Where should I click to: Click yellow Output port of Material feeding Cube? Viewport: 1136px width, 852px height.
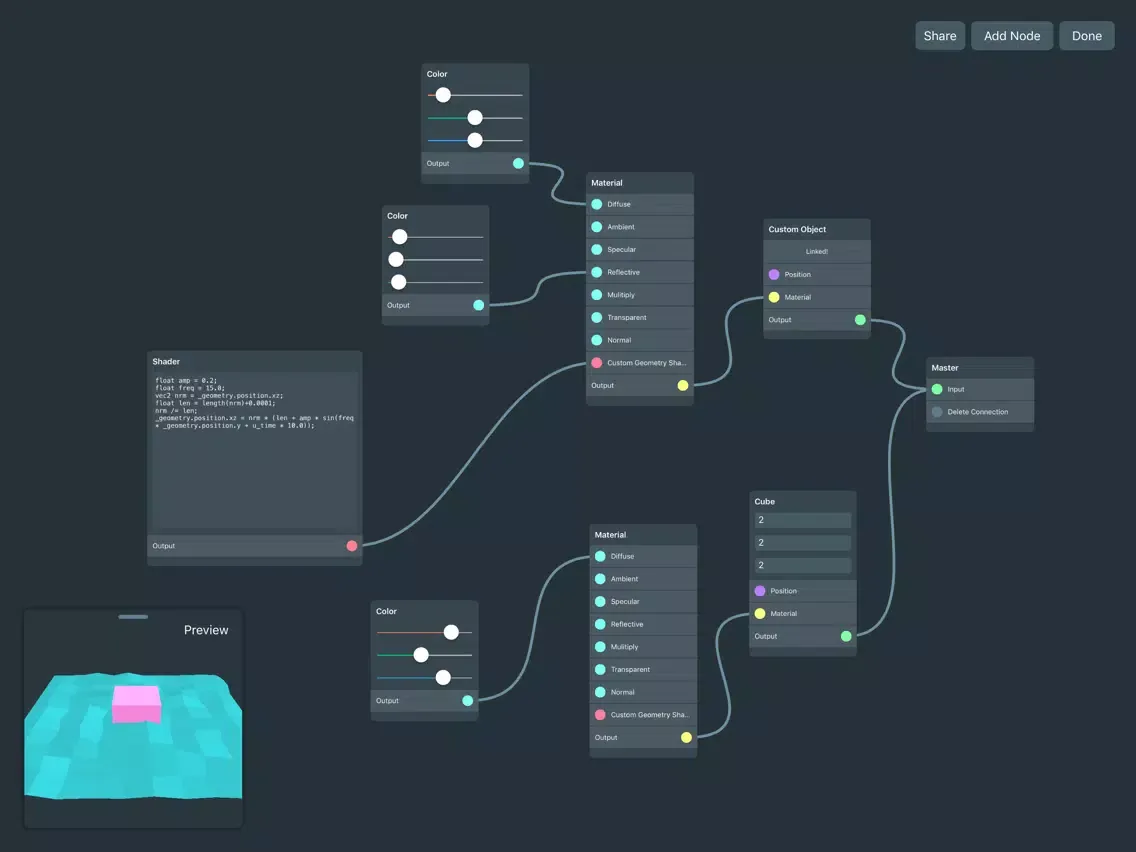(x=686, y=738)
